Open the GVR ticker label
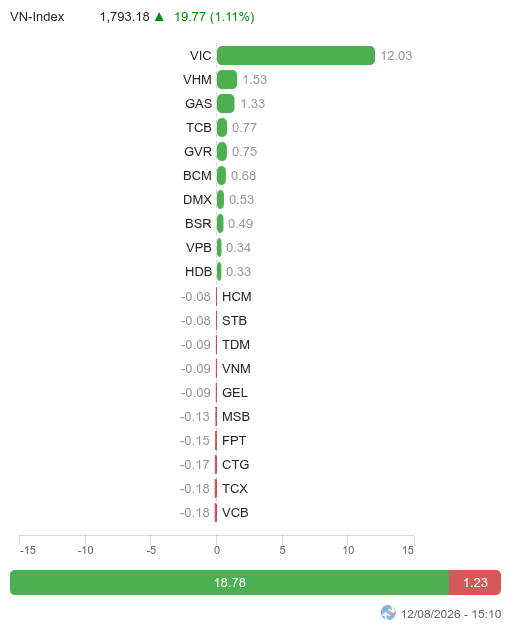 click(198, 152)
